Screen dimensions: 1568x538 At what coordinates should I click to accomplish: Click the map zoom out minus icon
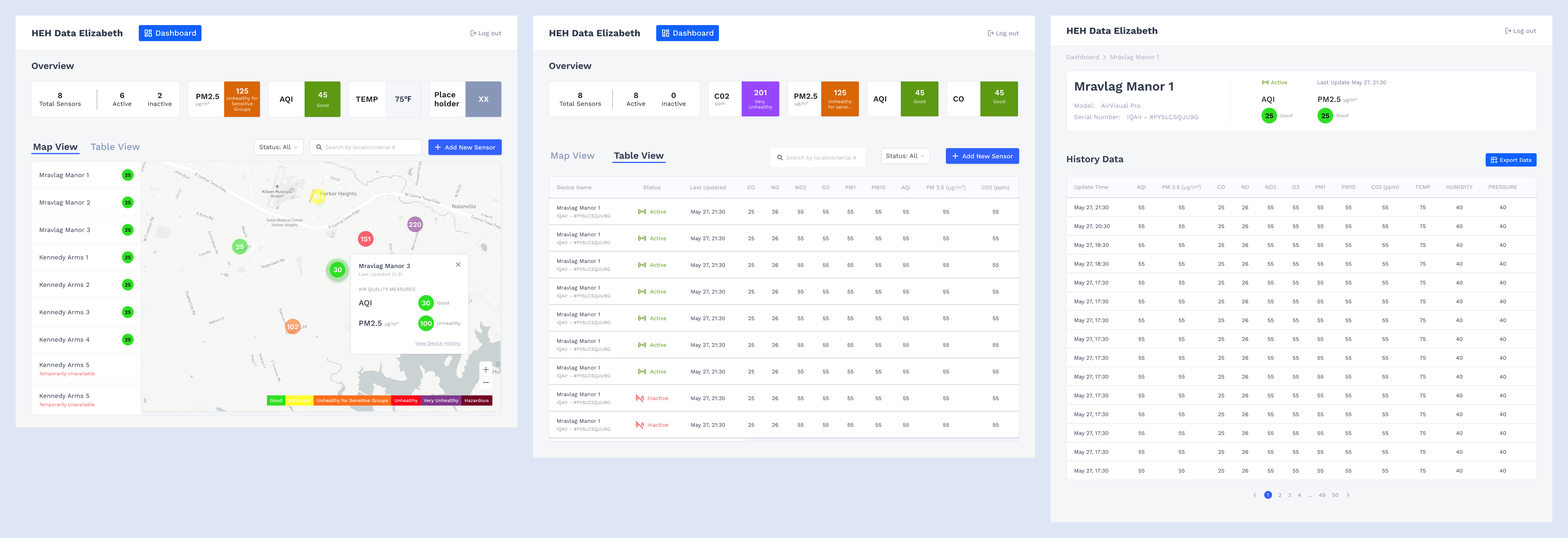pyautogui.click(x=486, y=383)
